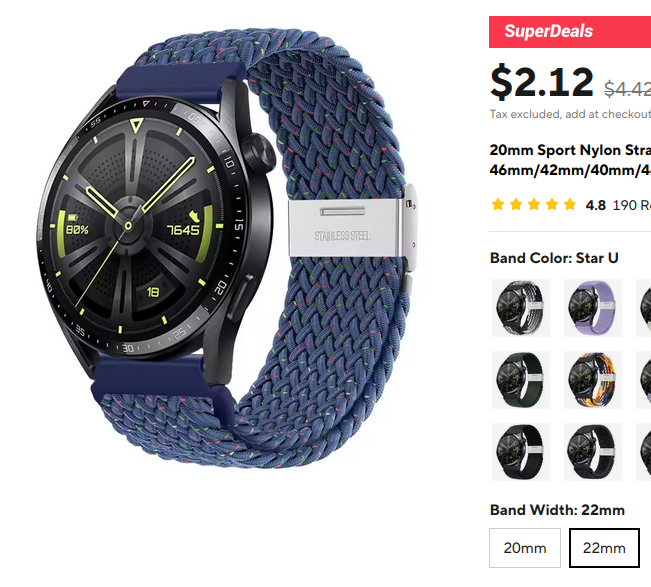
Task: Click the yellow star rating icons
Action: click(x=534, y=204)
